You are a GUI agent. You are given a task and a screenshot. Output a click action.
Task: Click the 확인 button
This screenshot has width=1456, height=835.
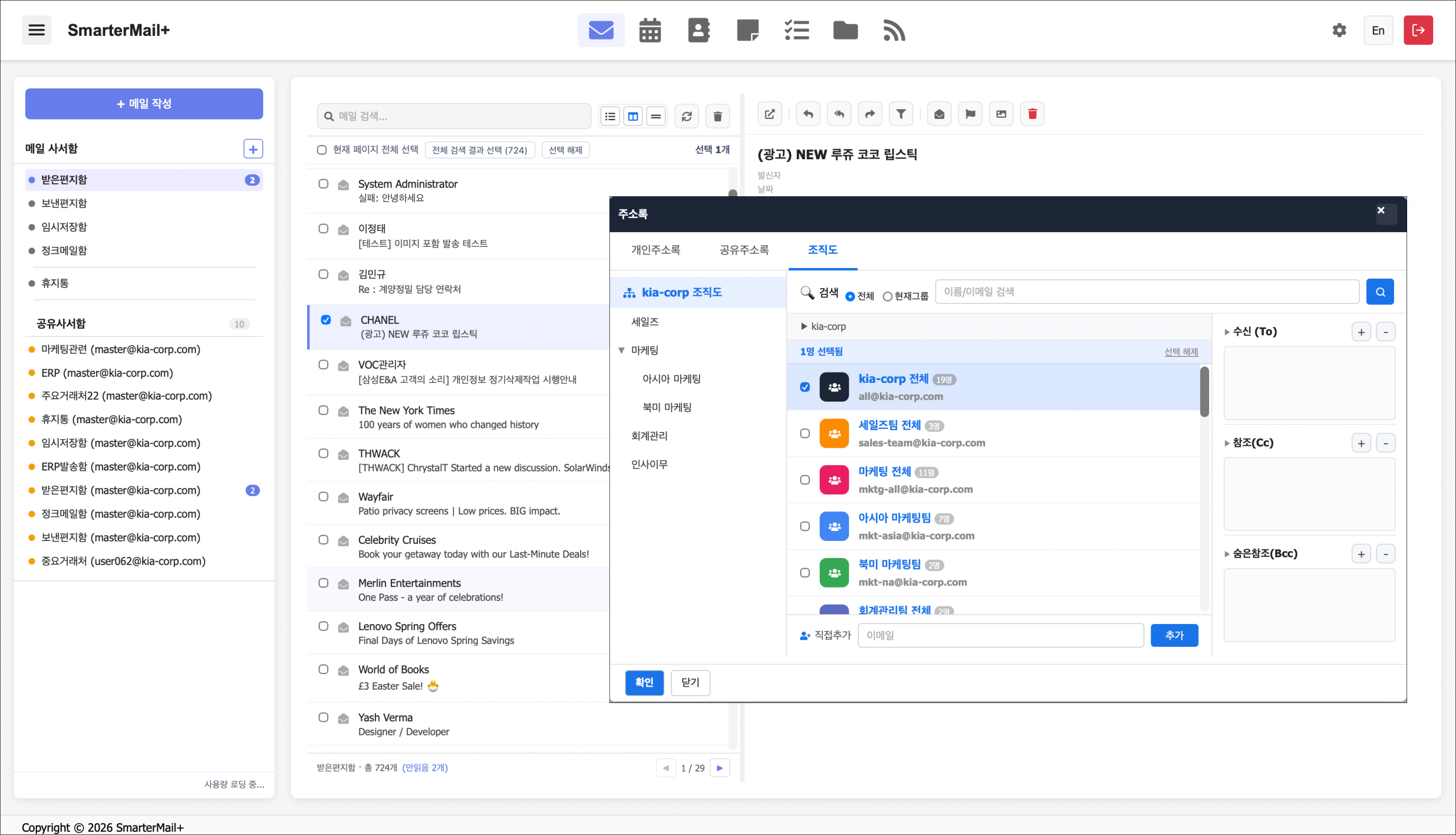644,683
